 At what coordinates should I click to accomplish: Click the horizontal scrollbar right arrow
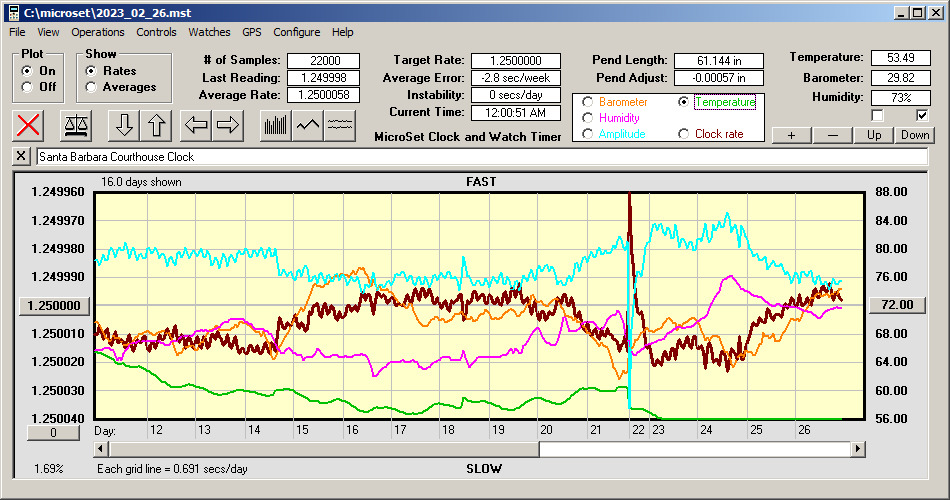pyautogui.click(x=858, y=449)
